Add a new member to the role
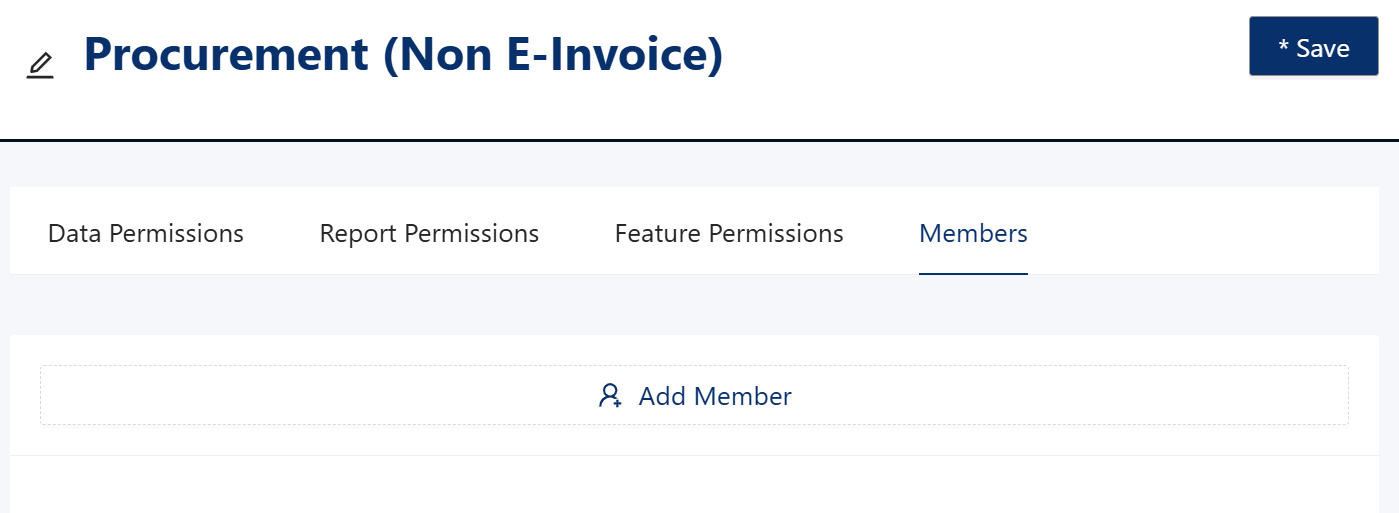The image size is (1399, 513). pyautogui.click(x=694, y=395)
